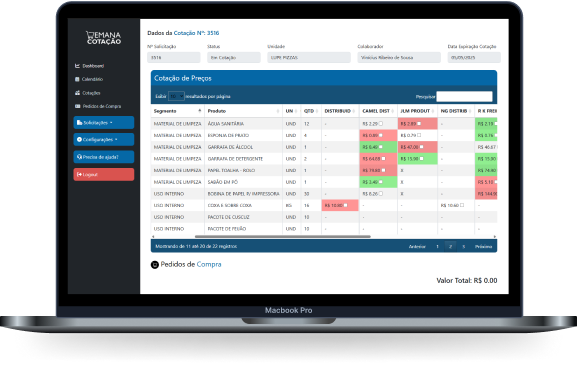577x365 pixels.
Task: Check JLM PRODUT R$ 47.00 box for Garrafa de Álcool
Action: pyautogui.click(x=422, y=147)
